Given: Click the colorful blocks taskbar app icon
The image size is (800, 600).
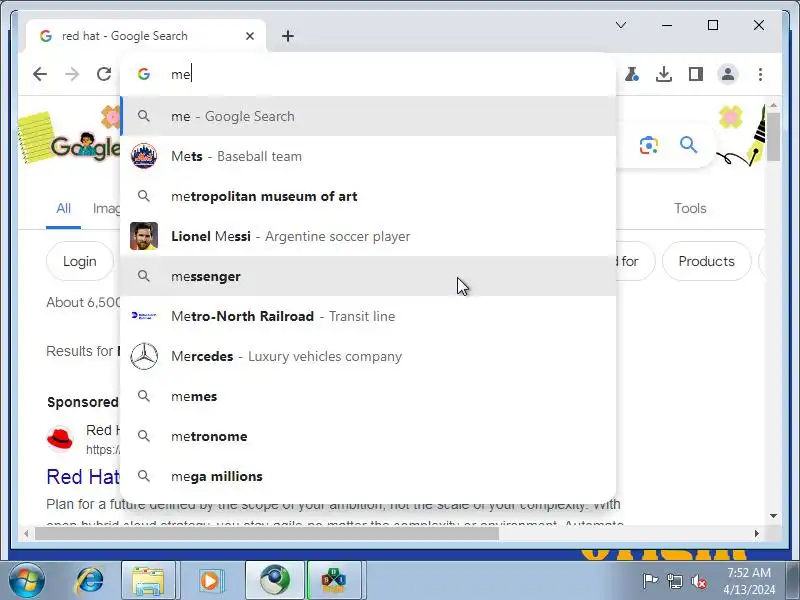Looking at the screenshot, I should 334,580.
